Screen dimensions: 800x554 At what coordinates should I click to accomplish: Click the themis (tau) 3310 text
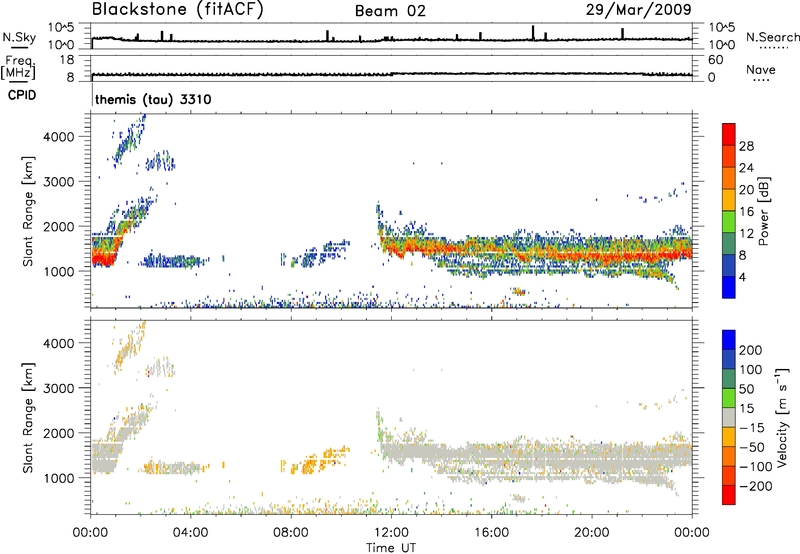[x=153, y=99]
